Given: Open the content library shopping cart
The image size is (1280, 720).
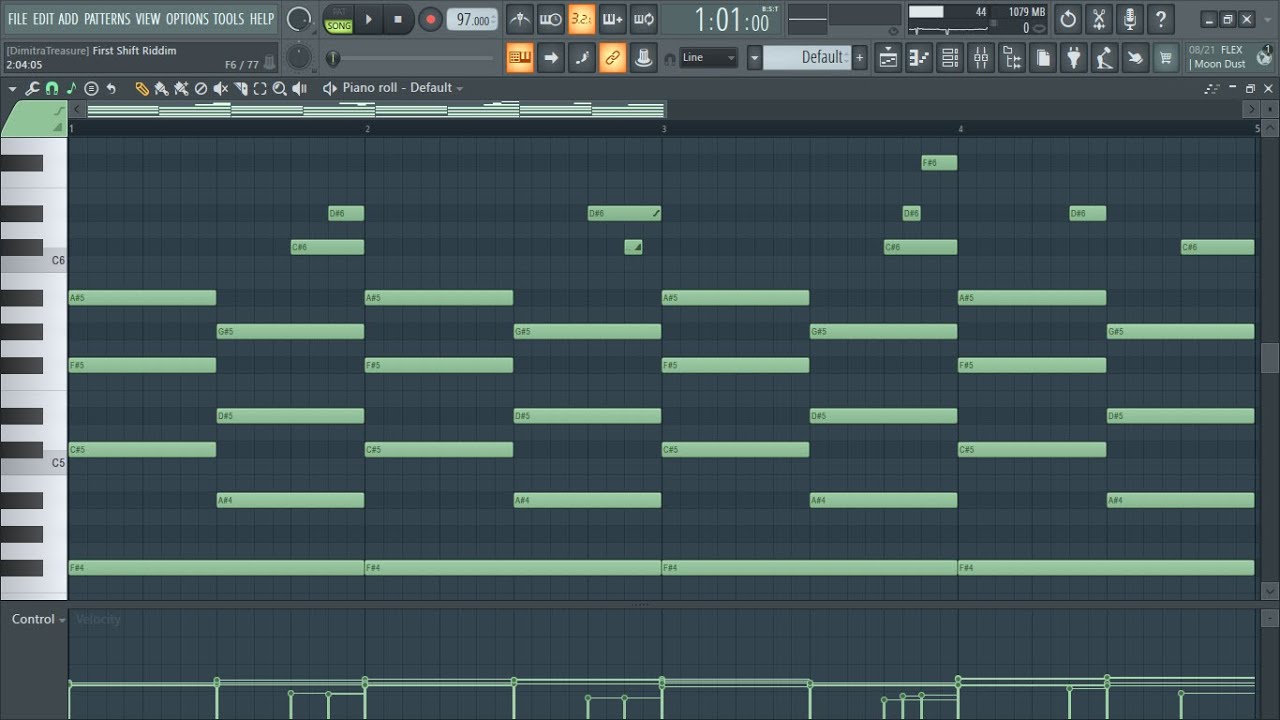Looking at the screenshot, I should (x=1165, y=58).
